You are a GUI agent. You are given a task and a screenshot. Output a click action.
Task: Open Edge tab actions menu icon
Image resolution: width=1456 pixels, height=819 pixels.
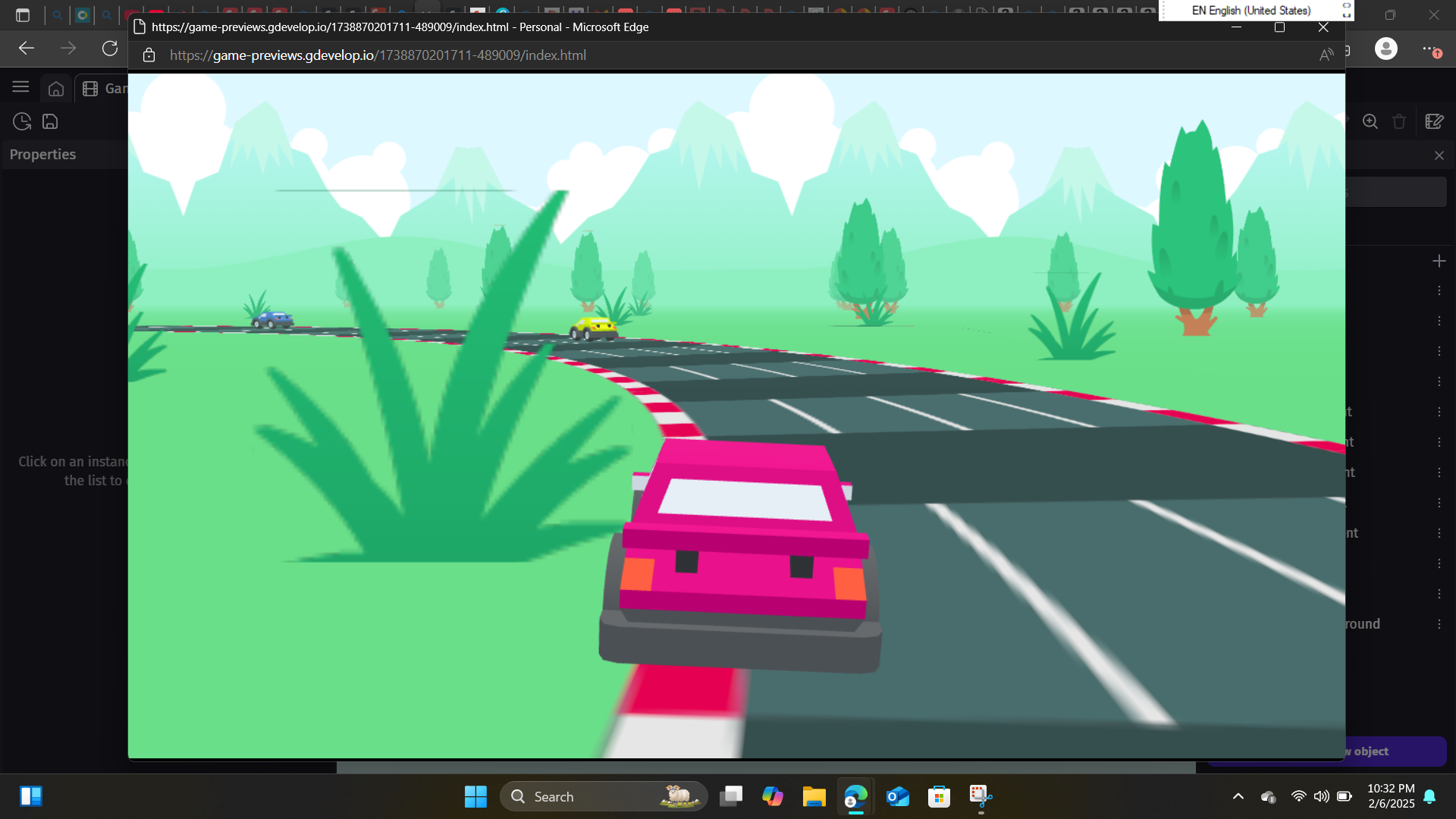(x=23, y=14)
